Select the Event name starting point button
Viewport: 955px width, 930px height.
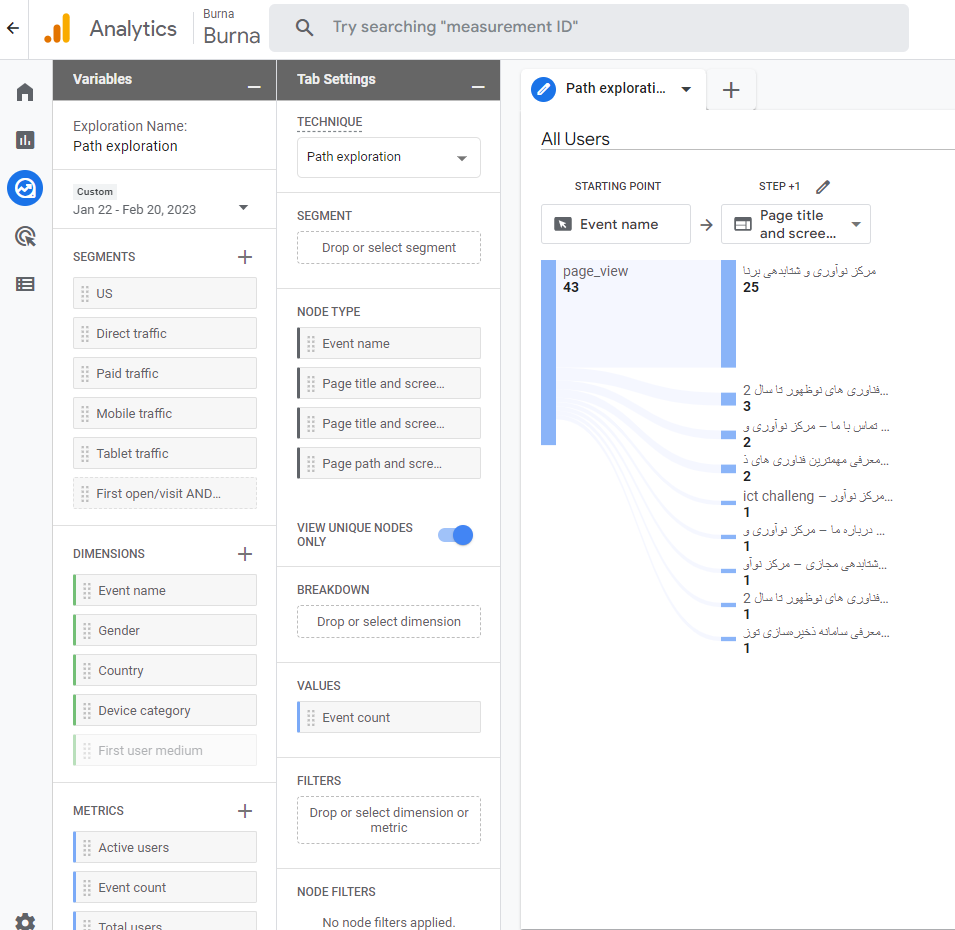click(x=615, y=224)
